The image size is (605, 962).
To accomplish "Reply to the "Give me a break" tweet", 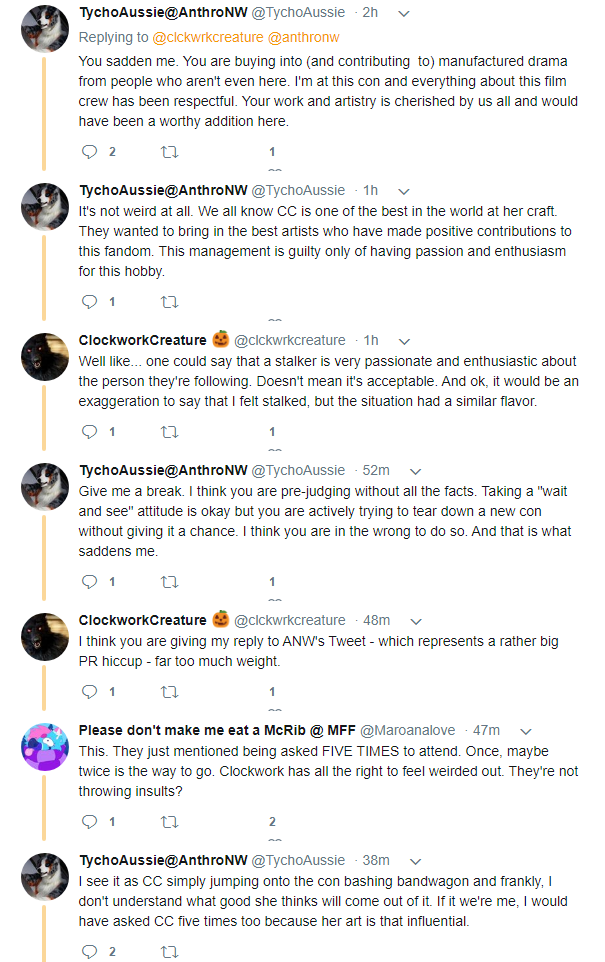I will [89, 582].
